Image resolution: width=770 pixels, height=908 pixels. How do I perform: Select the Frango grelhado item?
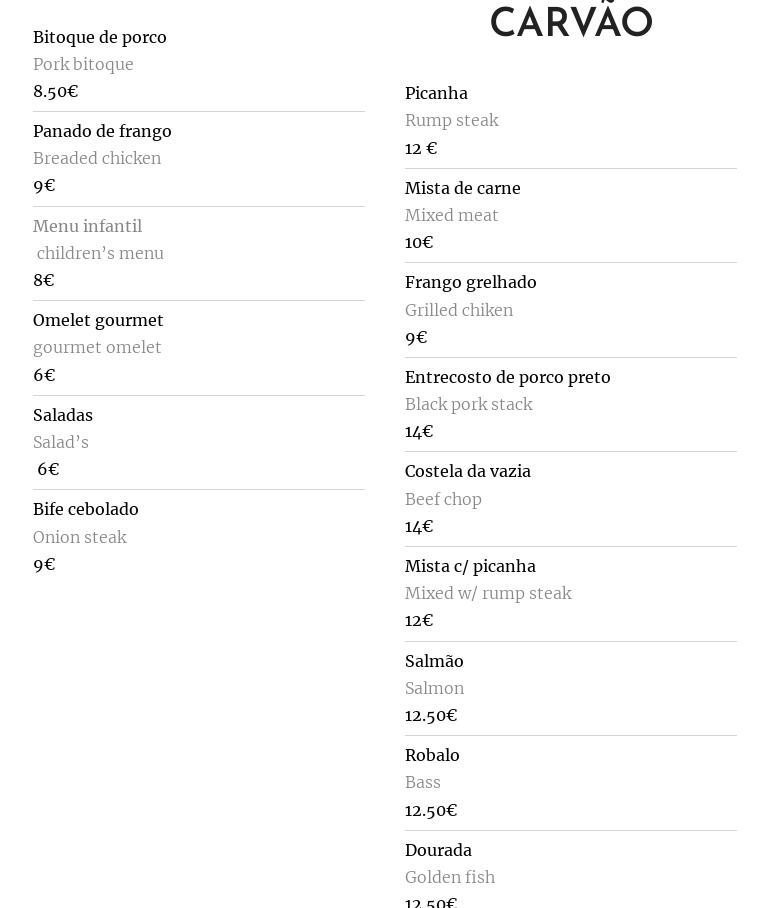[x=471, y=282]
